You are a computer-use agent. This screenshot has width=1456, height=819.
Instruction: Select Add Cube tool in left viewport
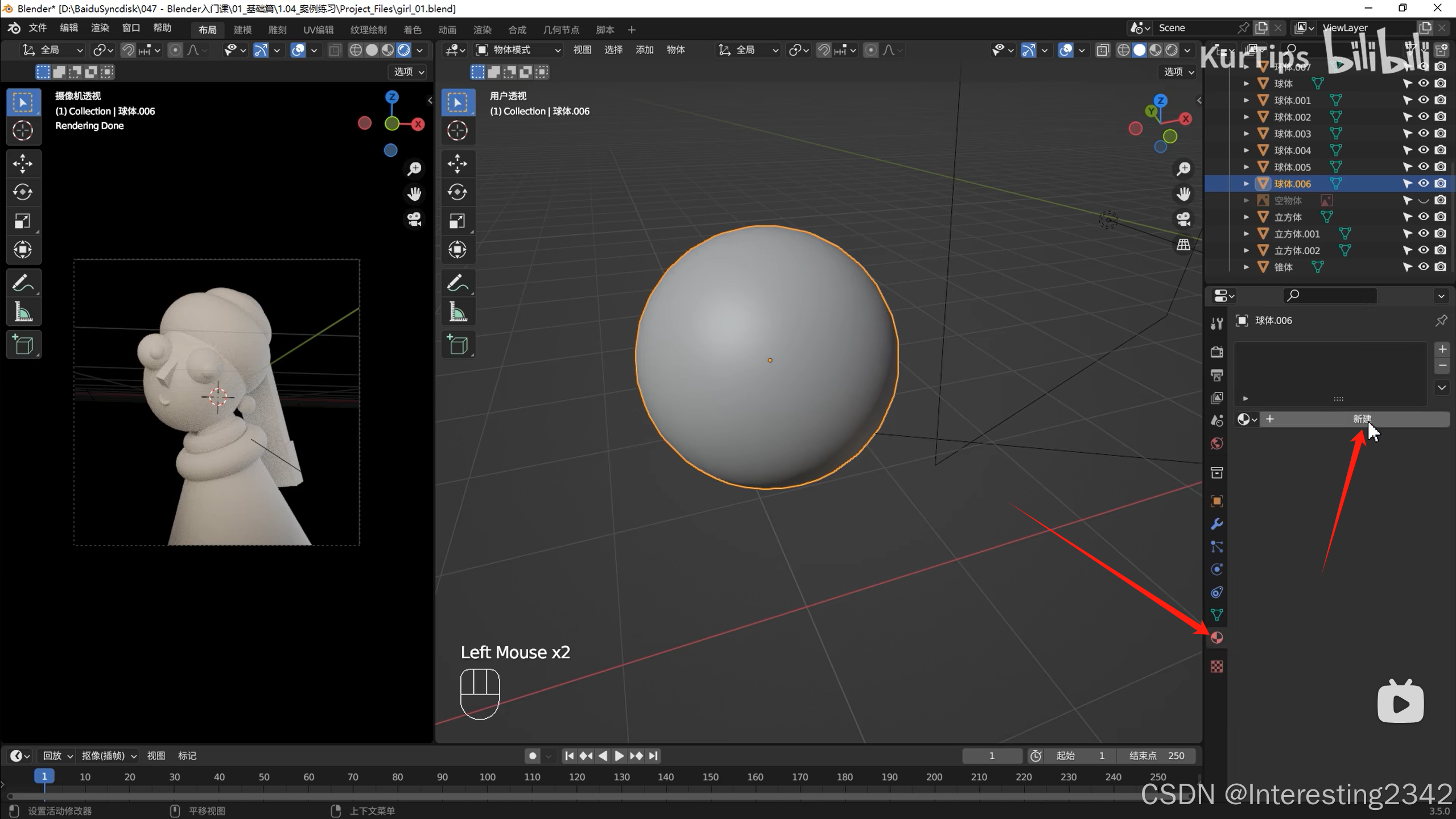pos(23,345)
